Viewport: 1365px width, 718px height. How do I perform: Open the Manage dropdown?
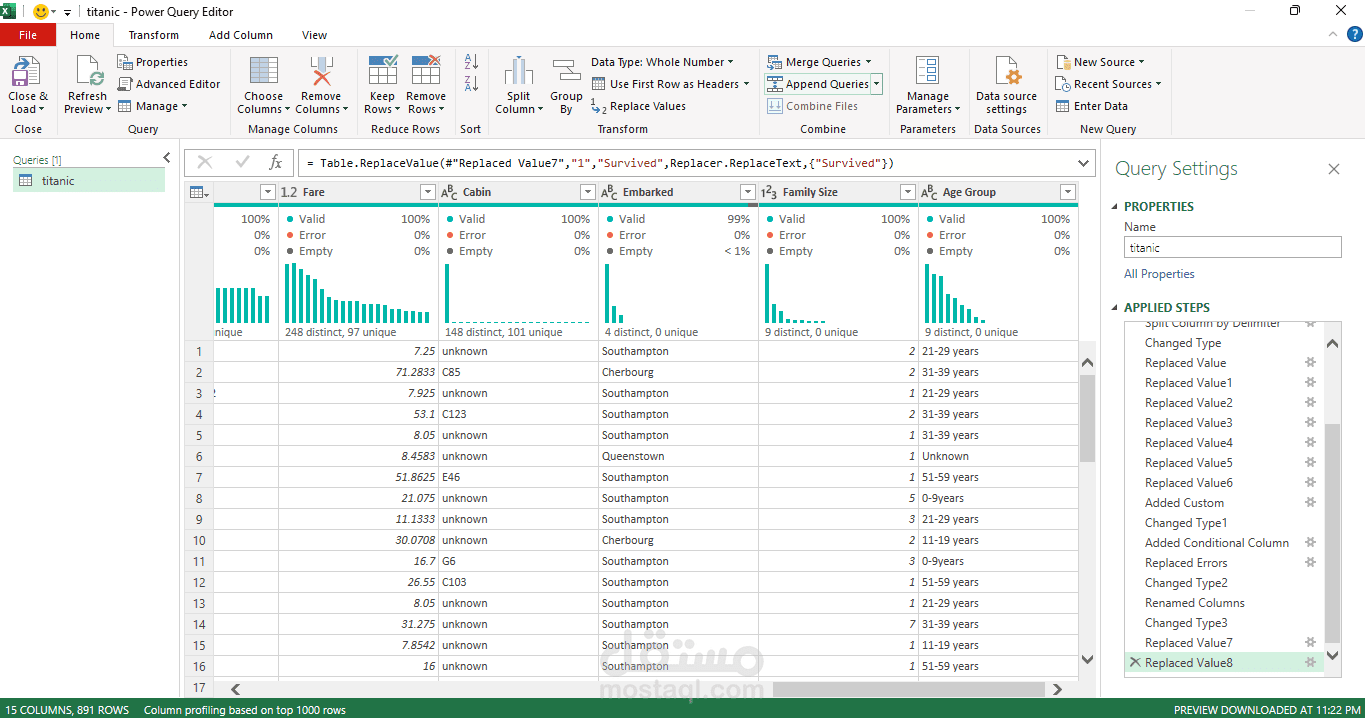click(x=152, y=106)
